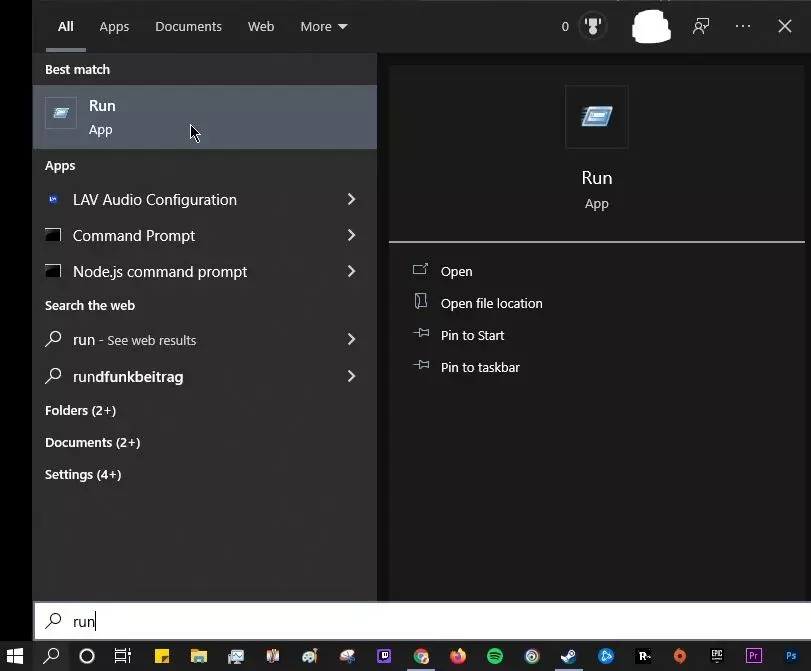Click the Command Prompt icon

53,235
